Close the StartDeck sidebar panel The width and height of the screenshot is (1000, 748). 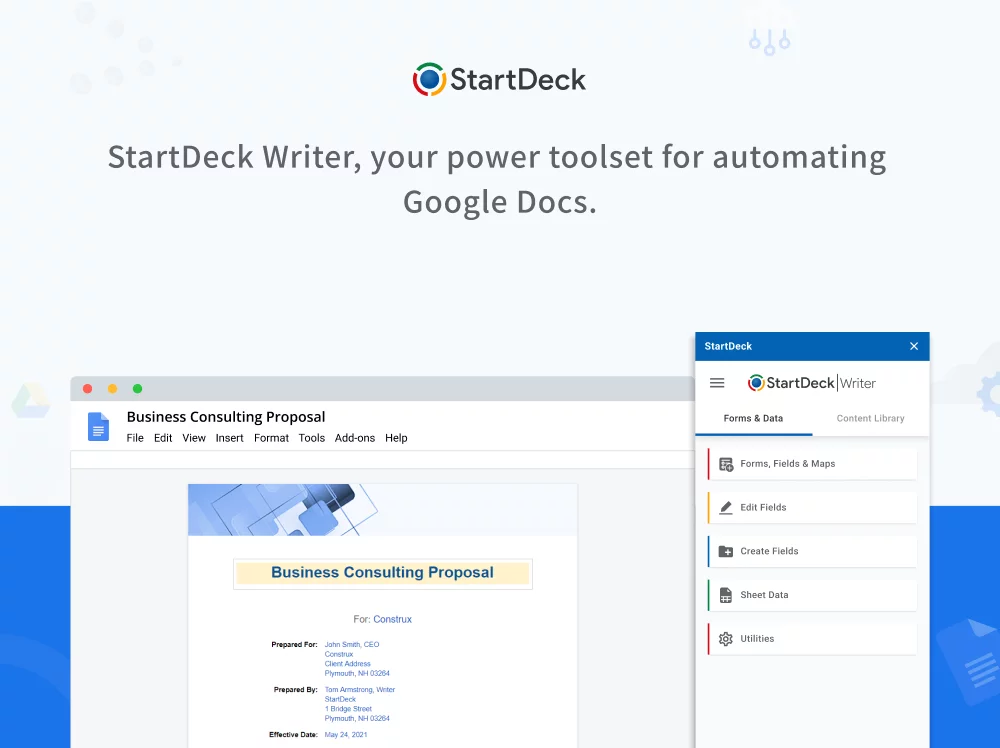point(913,346)
